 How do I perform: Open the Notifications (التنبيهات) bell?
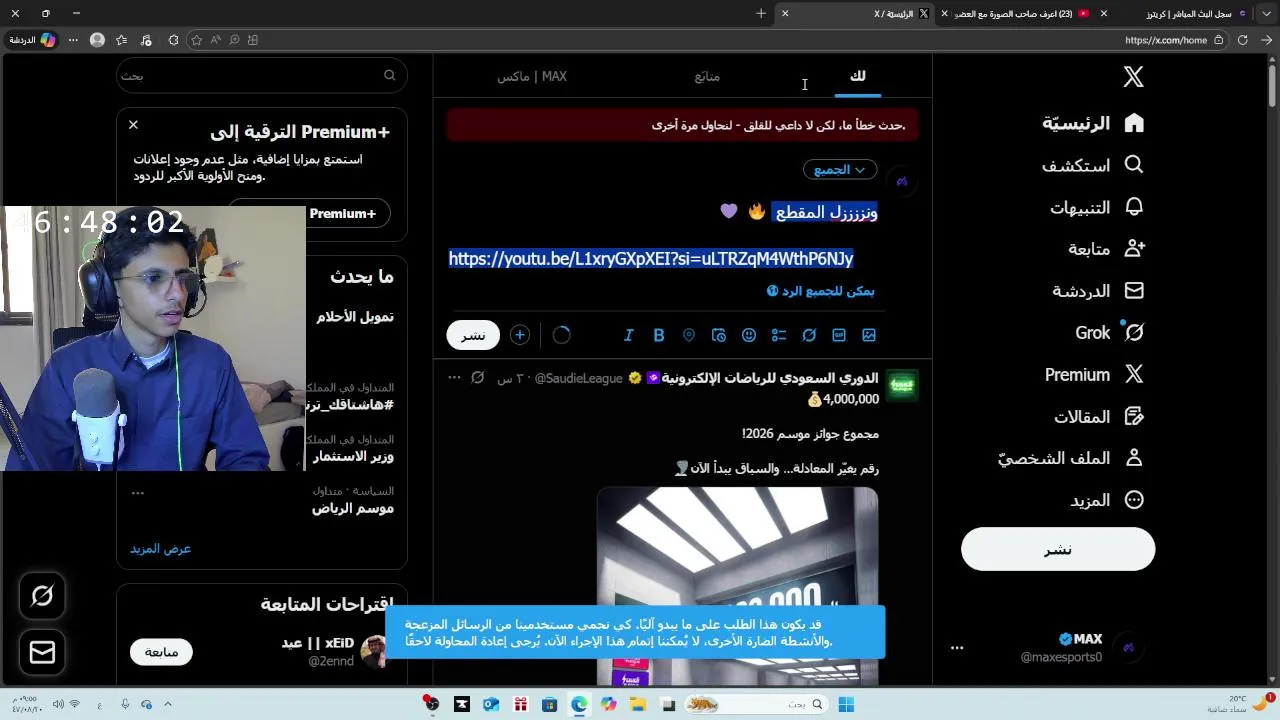(1134, 207)
